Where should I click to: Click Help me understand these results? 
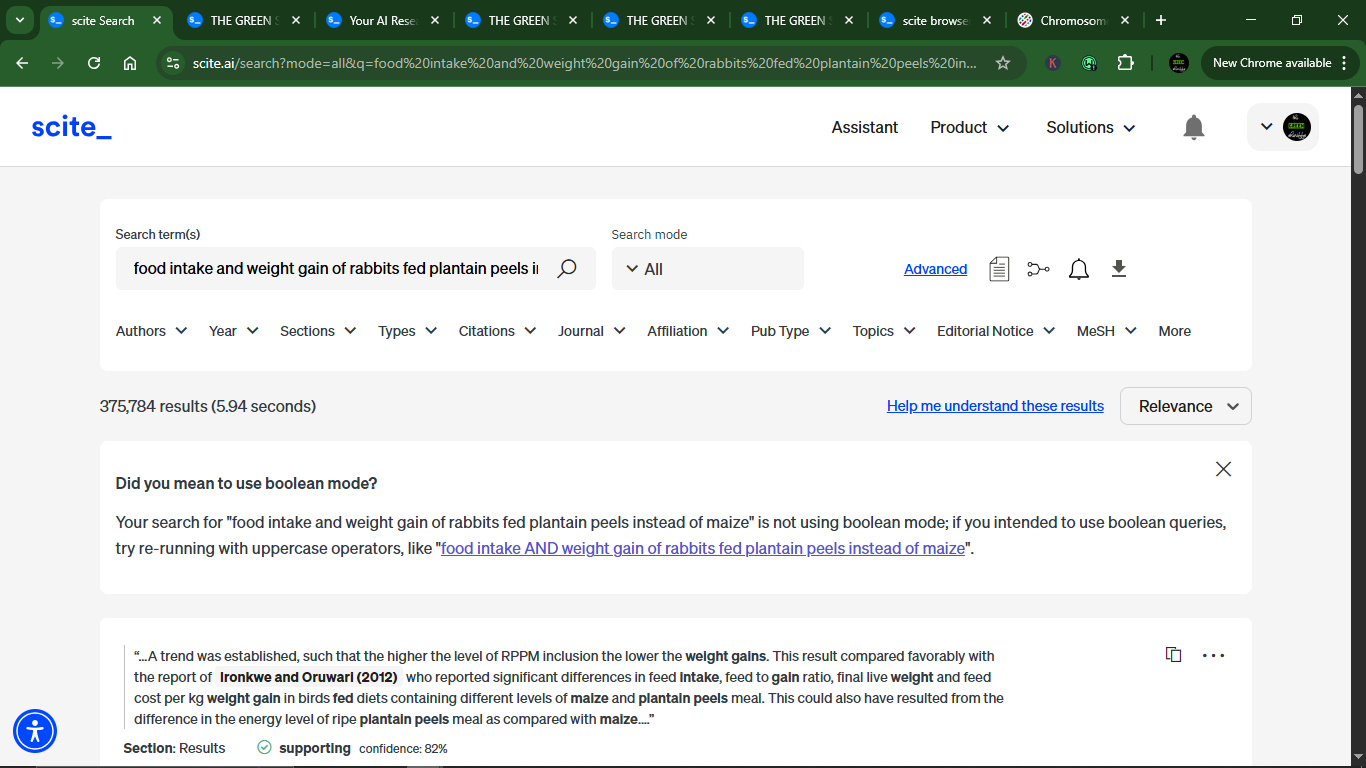point(995,406)
